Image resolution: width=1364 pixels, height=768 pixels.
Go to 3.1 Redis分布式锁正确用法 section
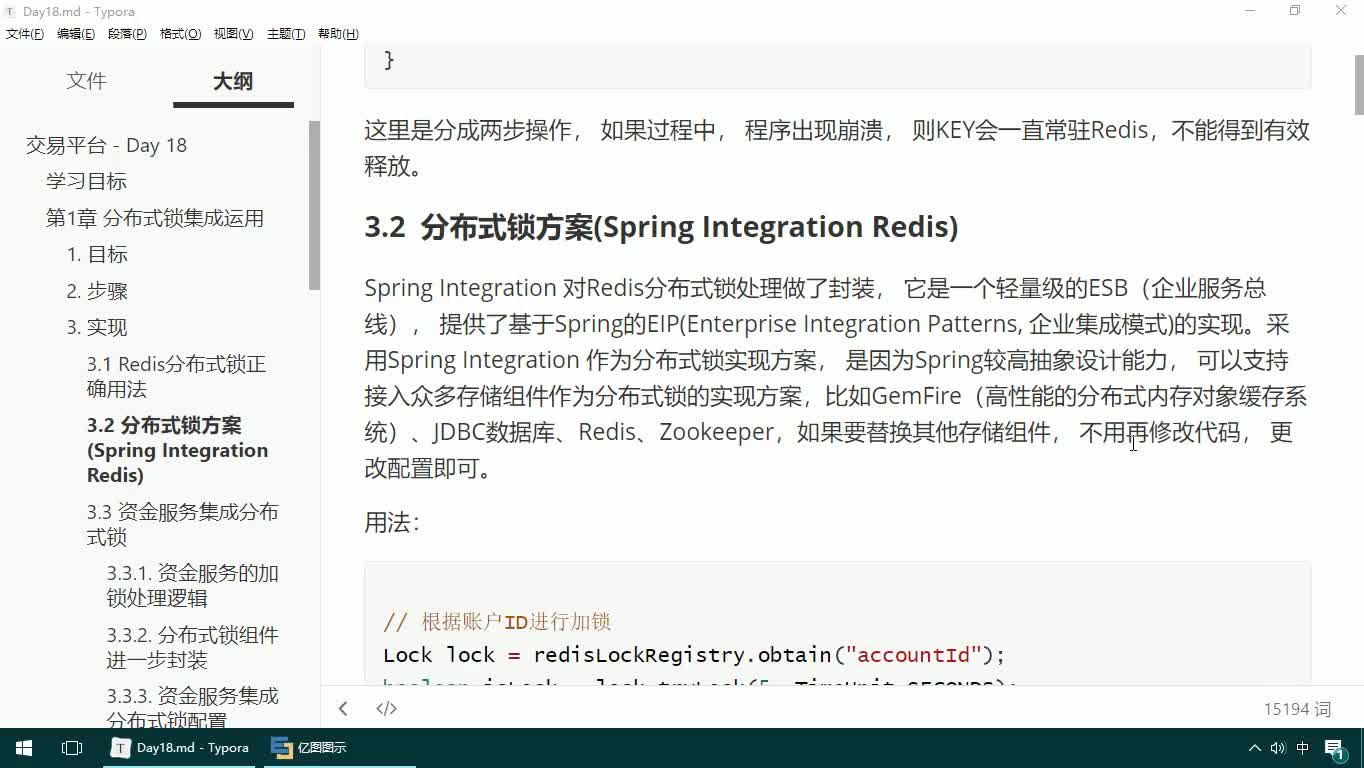[176, 376]
